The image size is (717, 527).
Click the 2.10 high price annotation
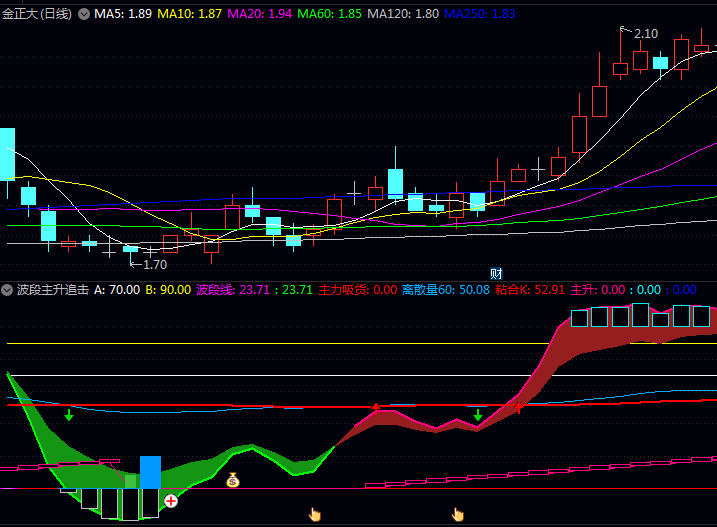click(x=645, y=33)
